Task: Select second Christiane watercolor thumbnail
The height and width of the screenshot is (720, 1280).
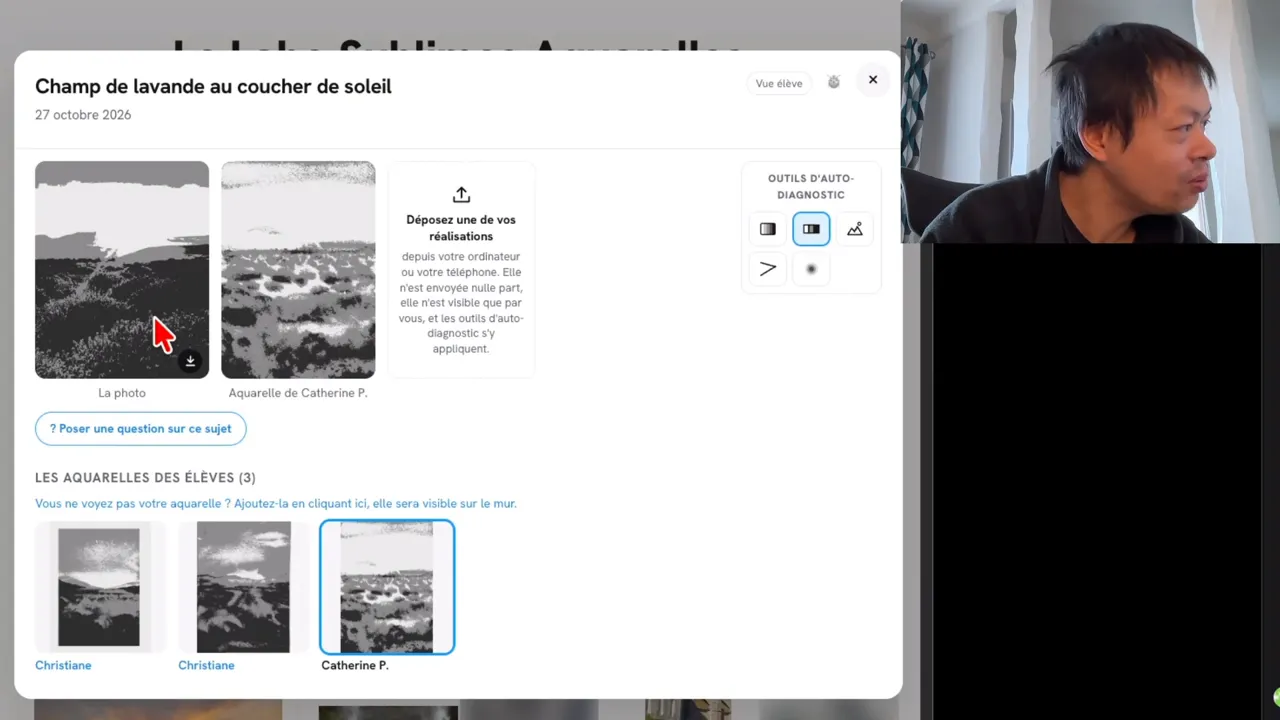Action: pos(243,587)
